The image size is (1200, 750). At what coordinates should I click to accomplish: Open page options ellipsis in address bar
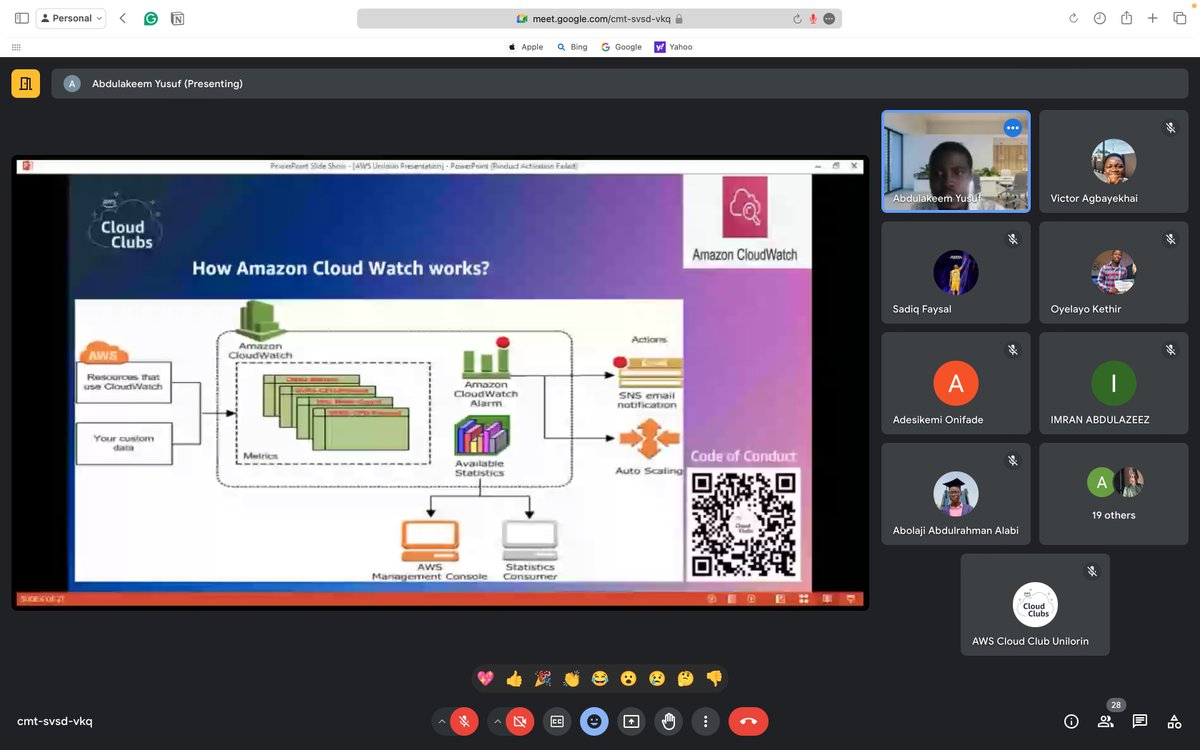pos(829,18)
